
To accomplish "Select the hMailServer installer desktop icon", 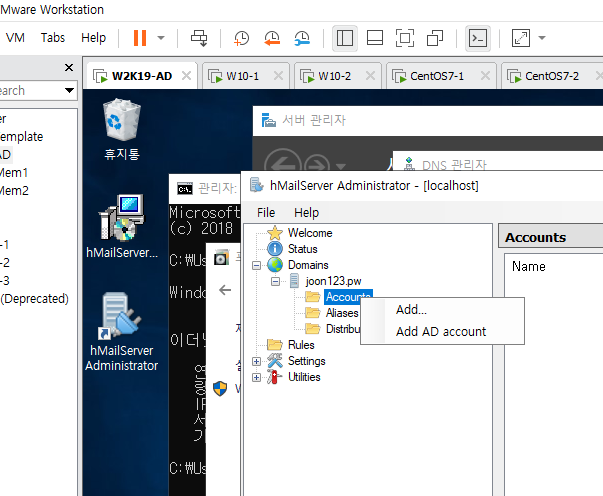I will (x=122, y=227).
